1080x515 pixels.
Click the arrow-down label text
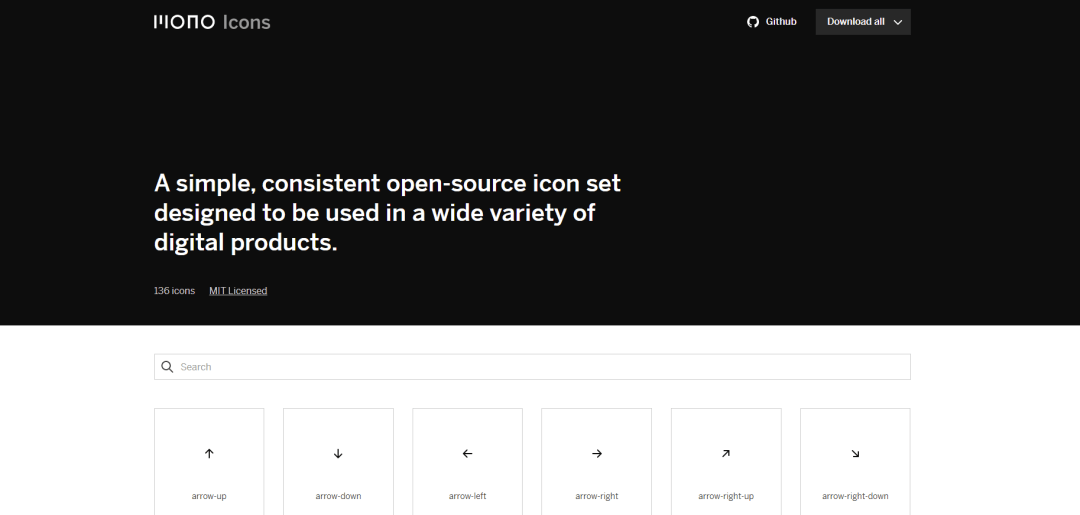[338, 496]
